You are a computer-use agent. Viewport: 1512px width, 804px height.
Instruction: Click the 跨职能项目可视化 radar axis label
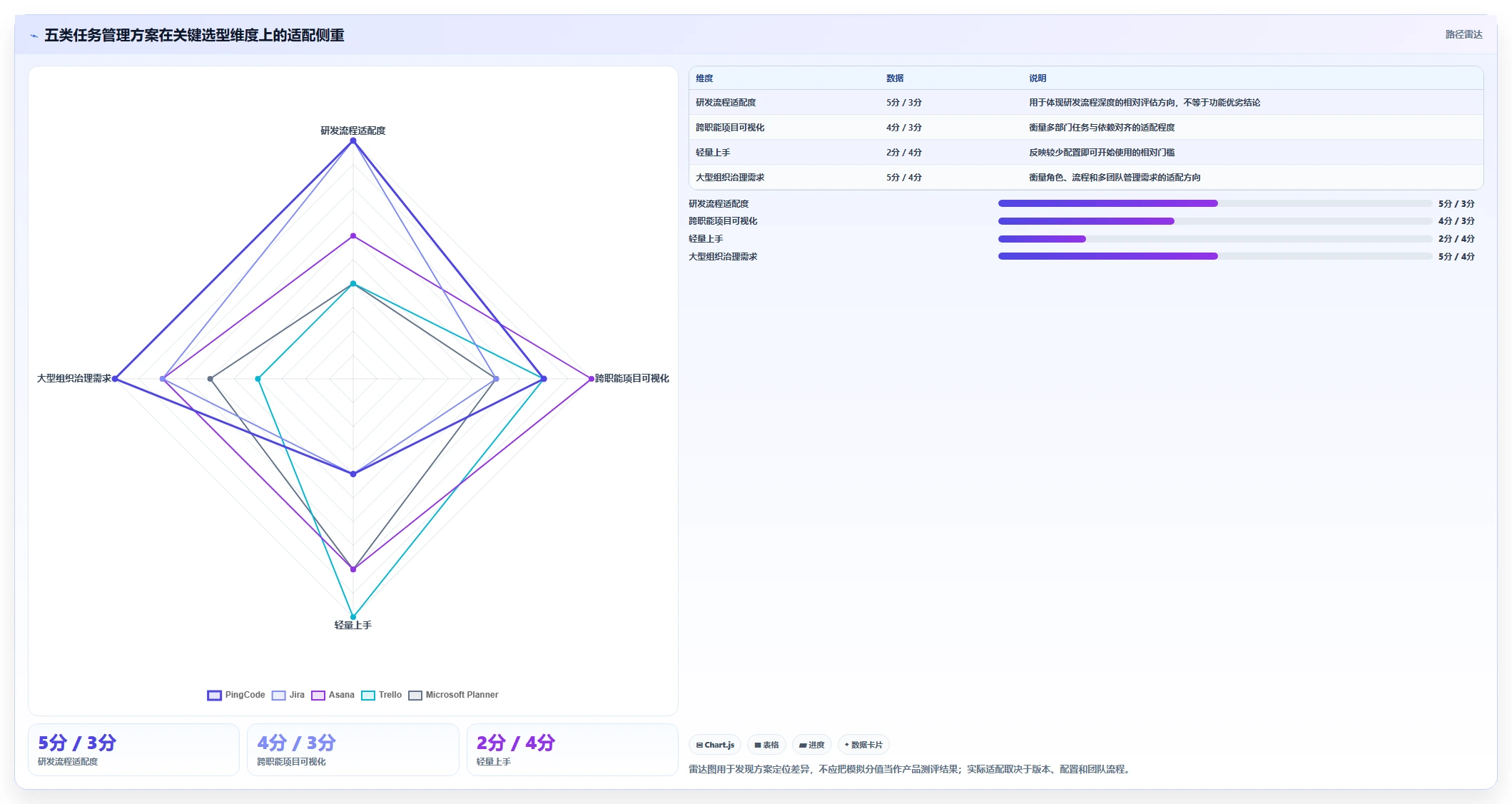(632, 378)
